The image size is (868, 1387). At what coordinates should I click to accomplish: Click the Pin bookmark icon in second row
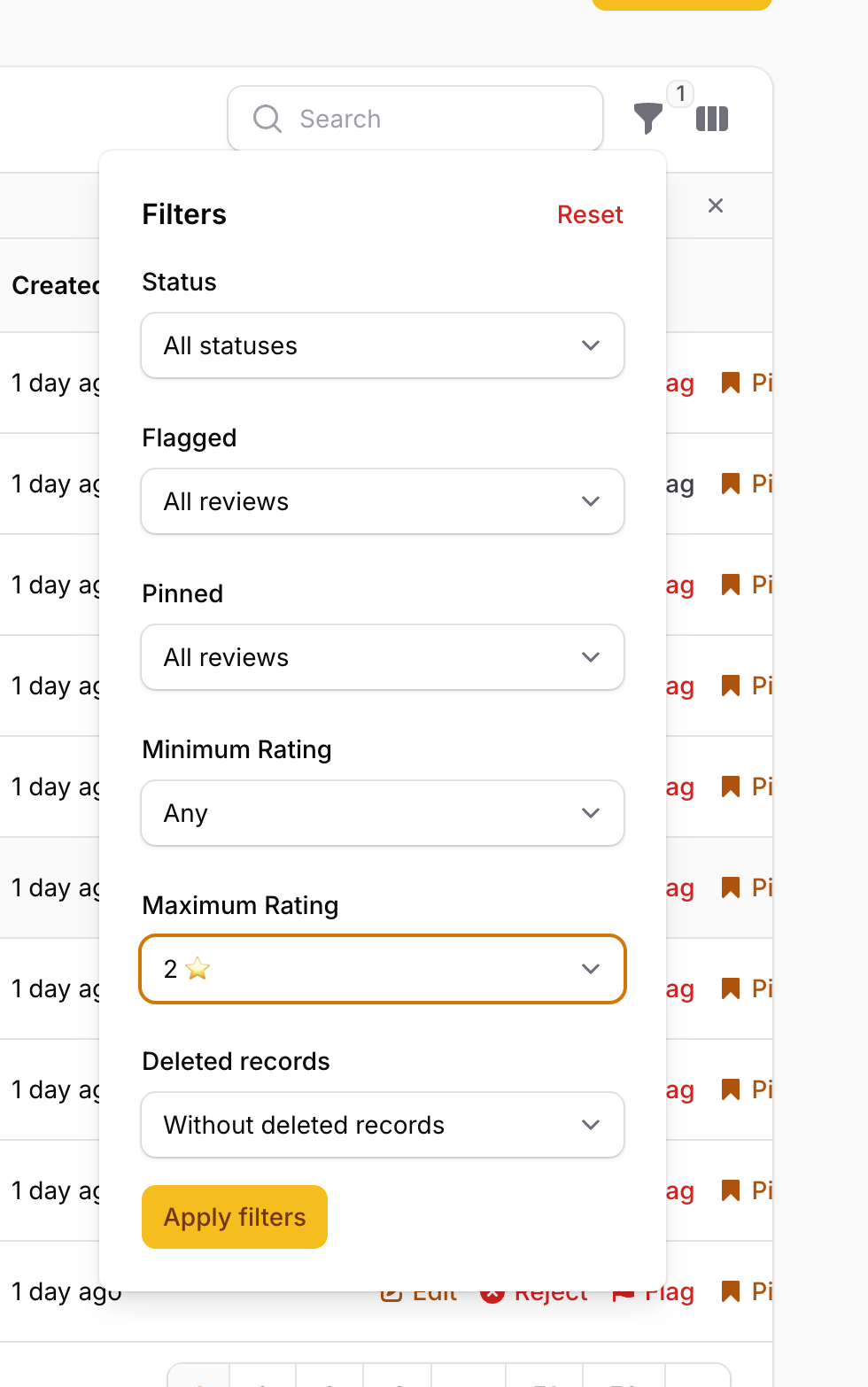[x=731, y=484]
